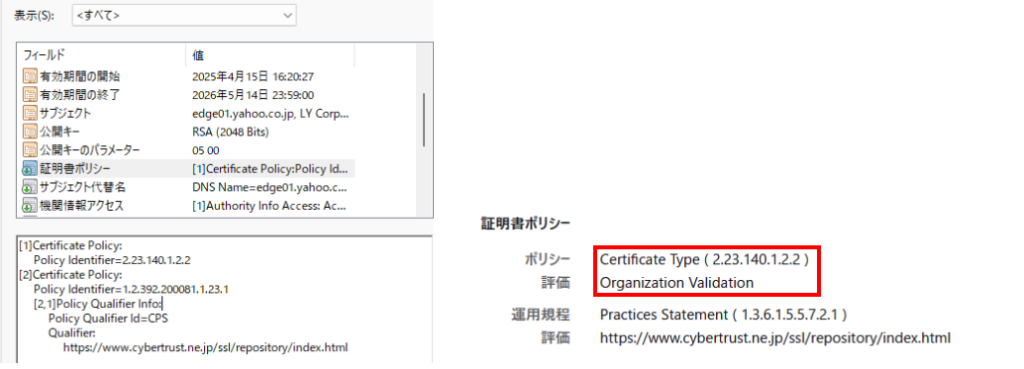This screenshot has width=1024, height=369.
Task: Click the サブジェクト代替名 extension icon
Action: [x=30, y=187]
